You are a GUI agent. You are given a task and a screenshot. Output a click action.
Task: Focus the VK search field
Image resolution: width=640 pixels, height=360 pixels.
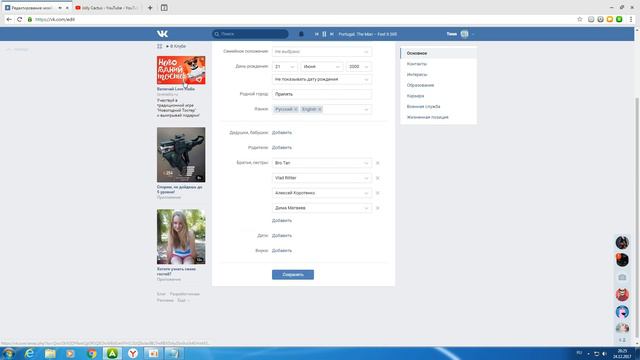pos(250,34)
